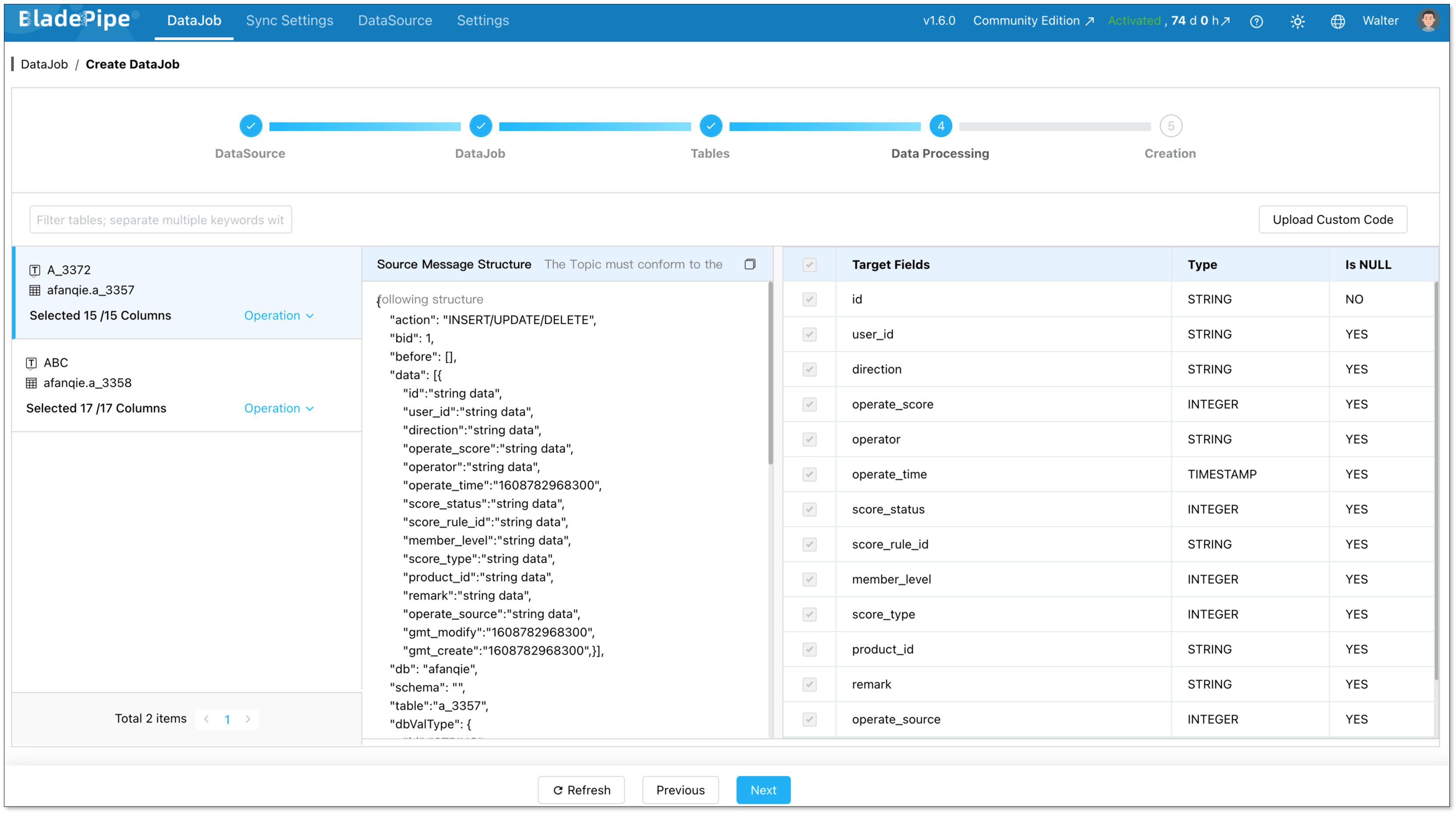Toggle the operate_time field checkbox
Screen dimensions: 1456x813
[x=809, y=474]
